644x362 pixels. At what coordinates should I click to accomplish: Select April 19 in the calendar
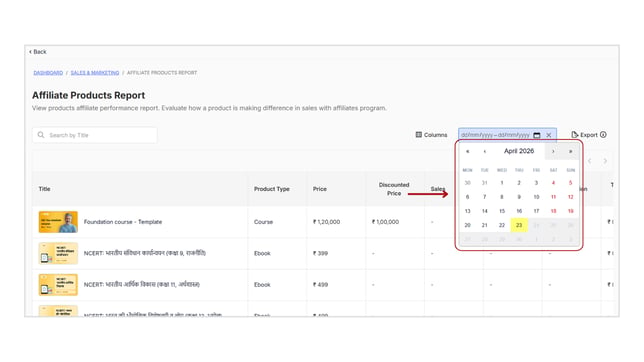pos(570,211)
